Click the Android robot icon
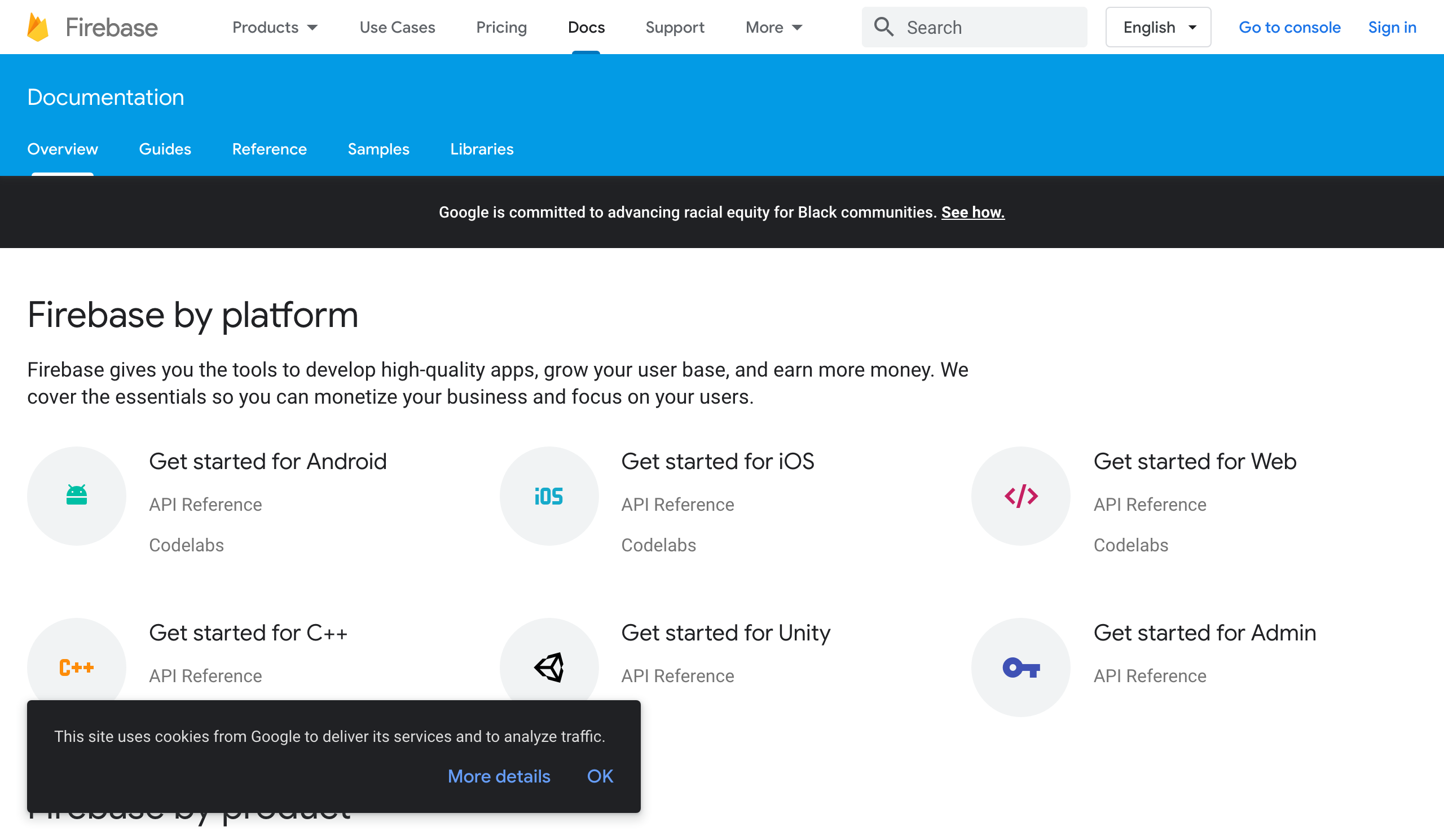This screenshot has width=1444, height=840. coord(76,496)
